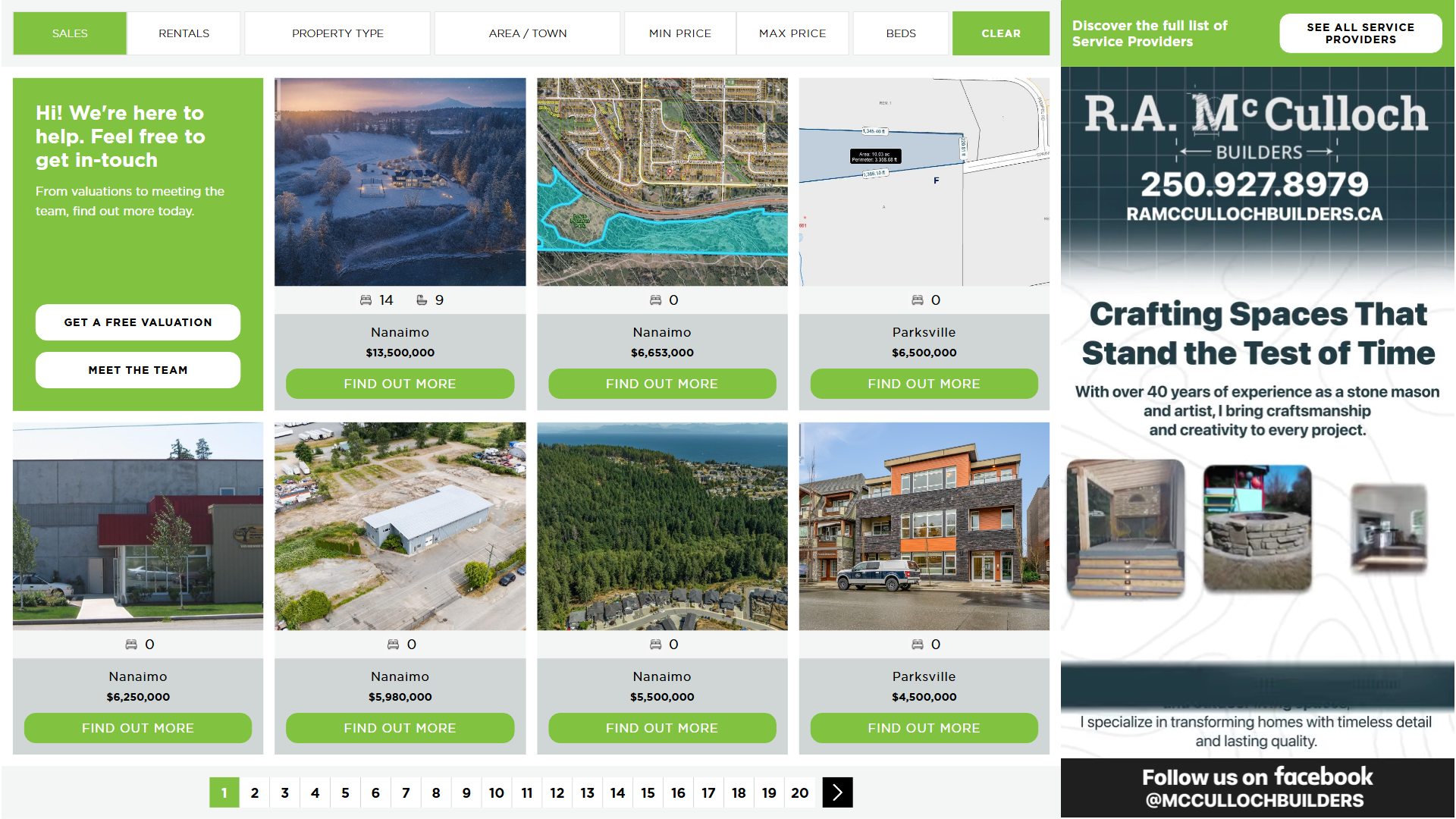Click bed icon on $6,500,000 Parksville listing
This screenshot has width=1456, height=819.
pyautogui.click(x=917, y=300)
